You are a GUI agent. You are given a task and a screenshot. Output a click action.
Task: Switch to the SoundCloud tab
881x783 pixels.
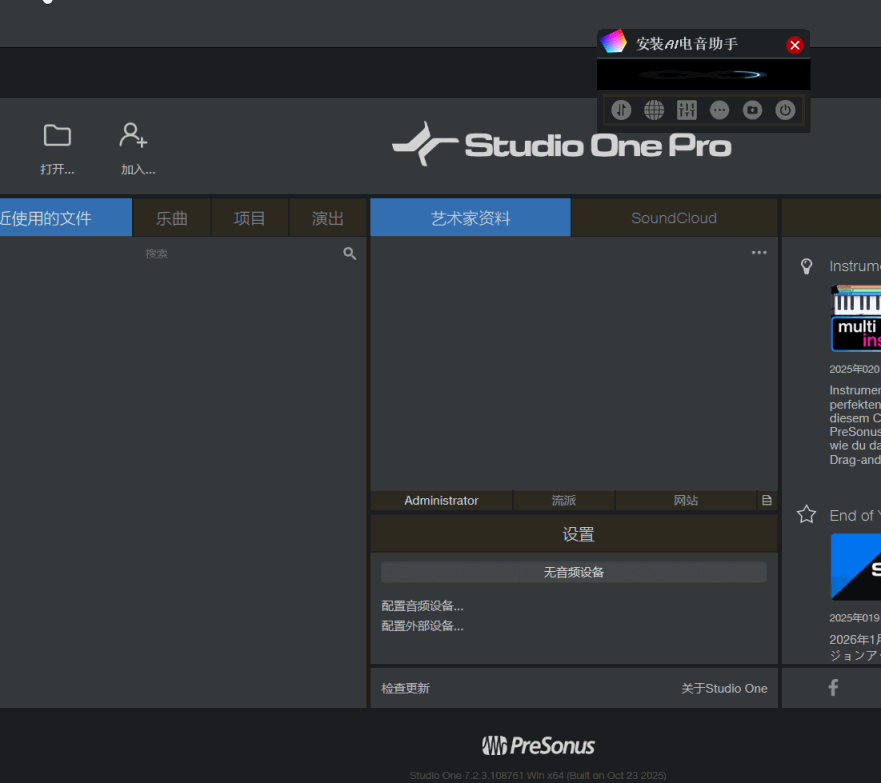[673, 217]
